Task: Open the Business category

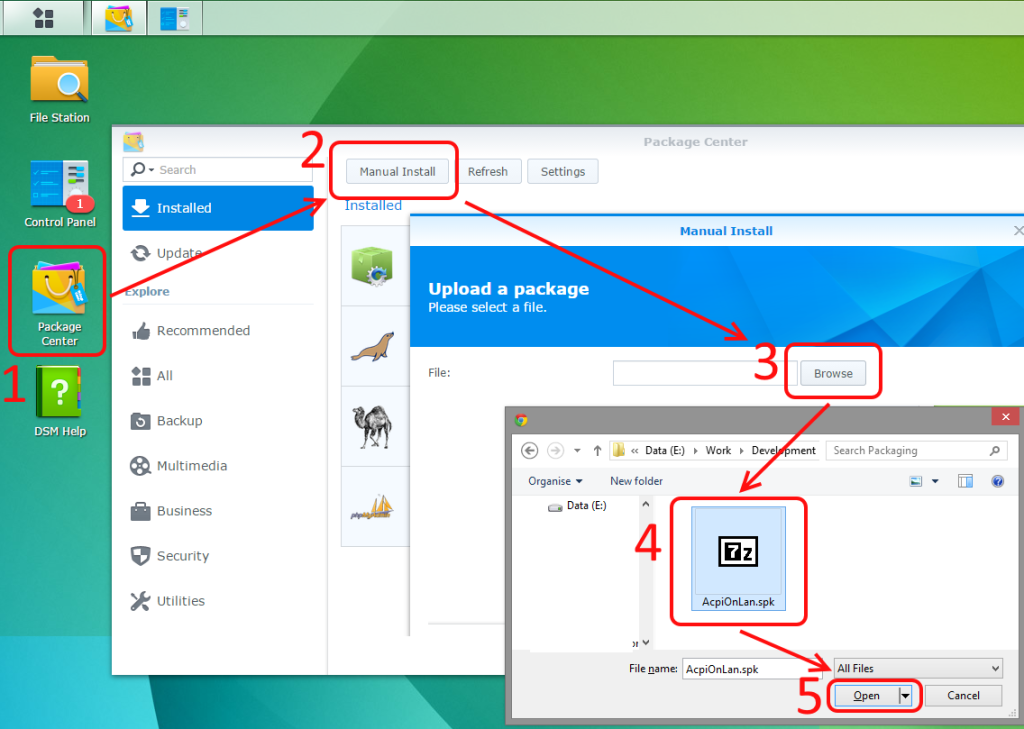Action: coord(217,511)
